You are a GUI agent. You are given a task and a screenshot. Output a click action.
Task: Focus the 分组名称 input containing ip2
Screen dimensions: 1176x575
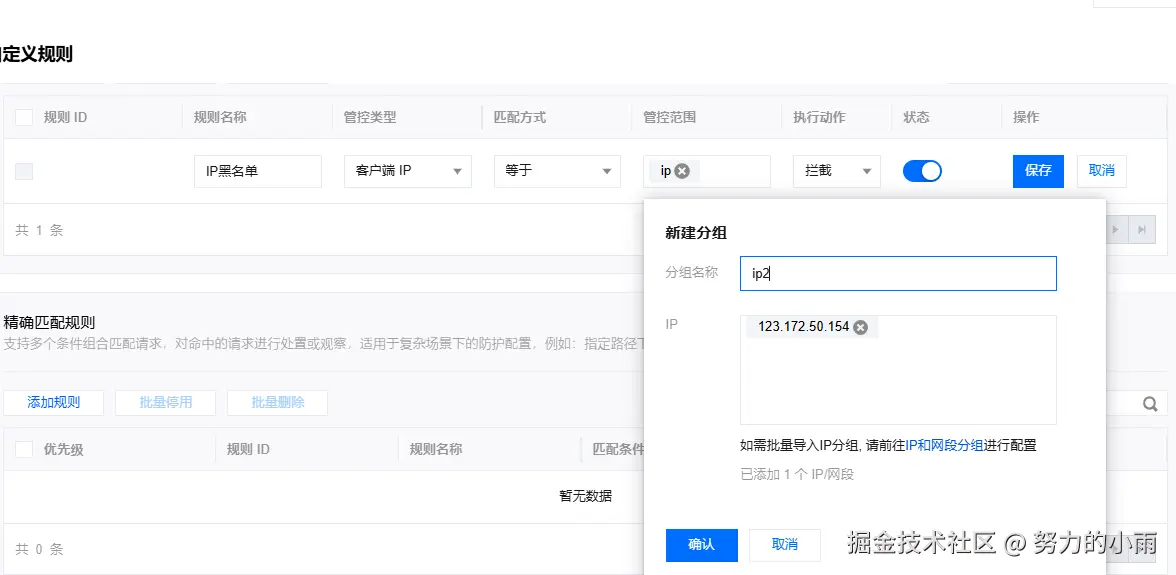pos(898,274)
